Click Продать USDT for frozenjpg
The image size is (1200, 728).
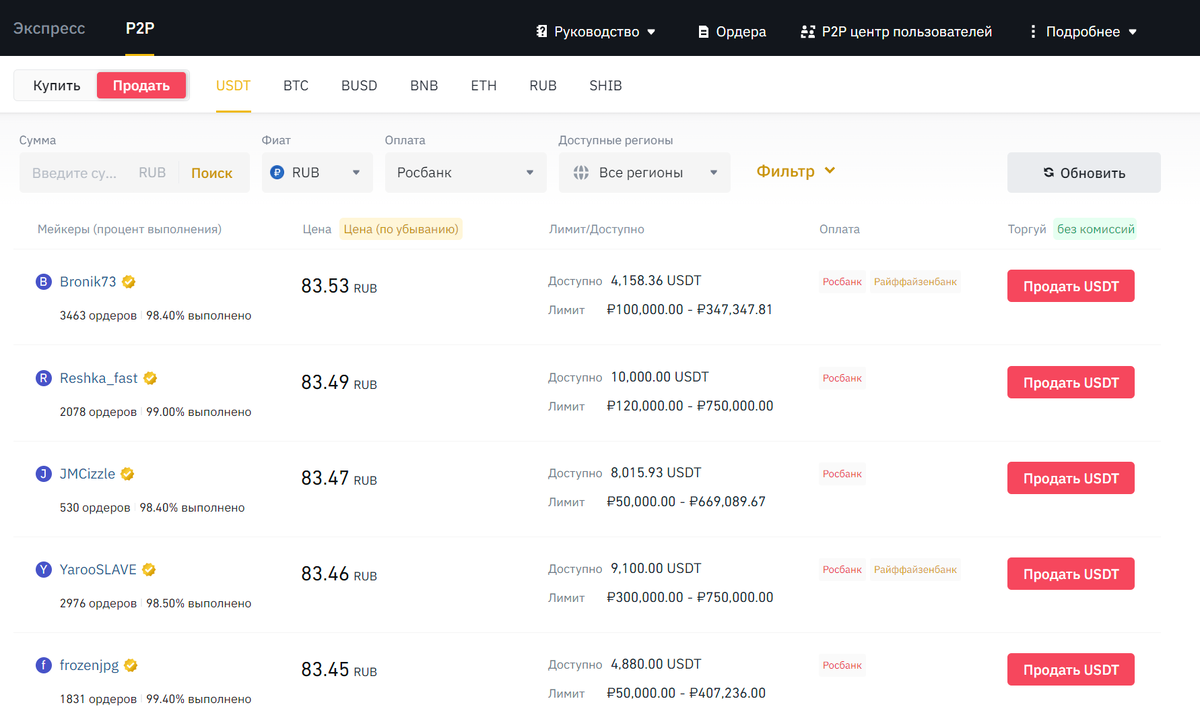point(1071,670)
